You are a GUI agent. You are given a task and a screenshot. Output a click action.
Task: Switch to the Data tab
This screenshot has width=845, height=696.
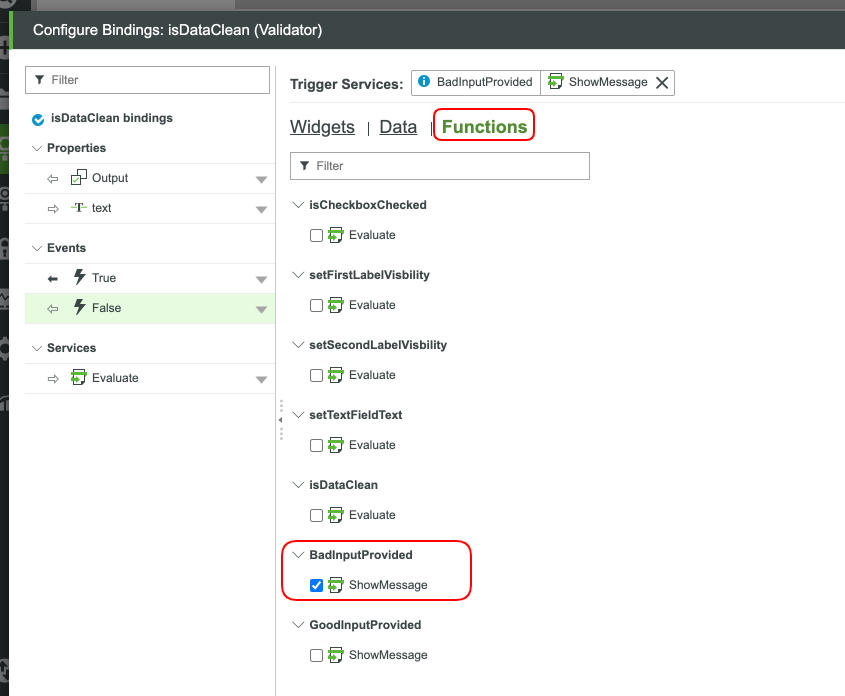[398, 127]
